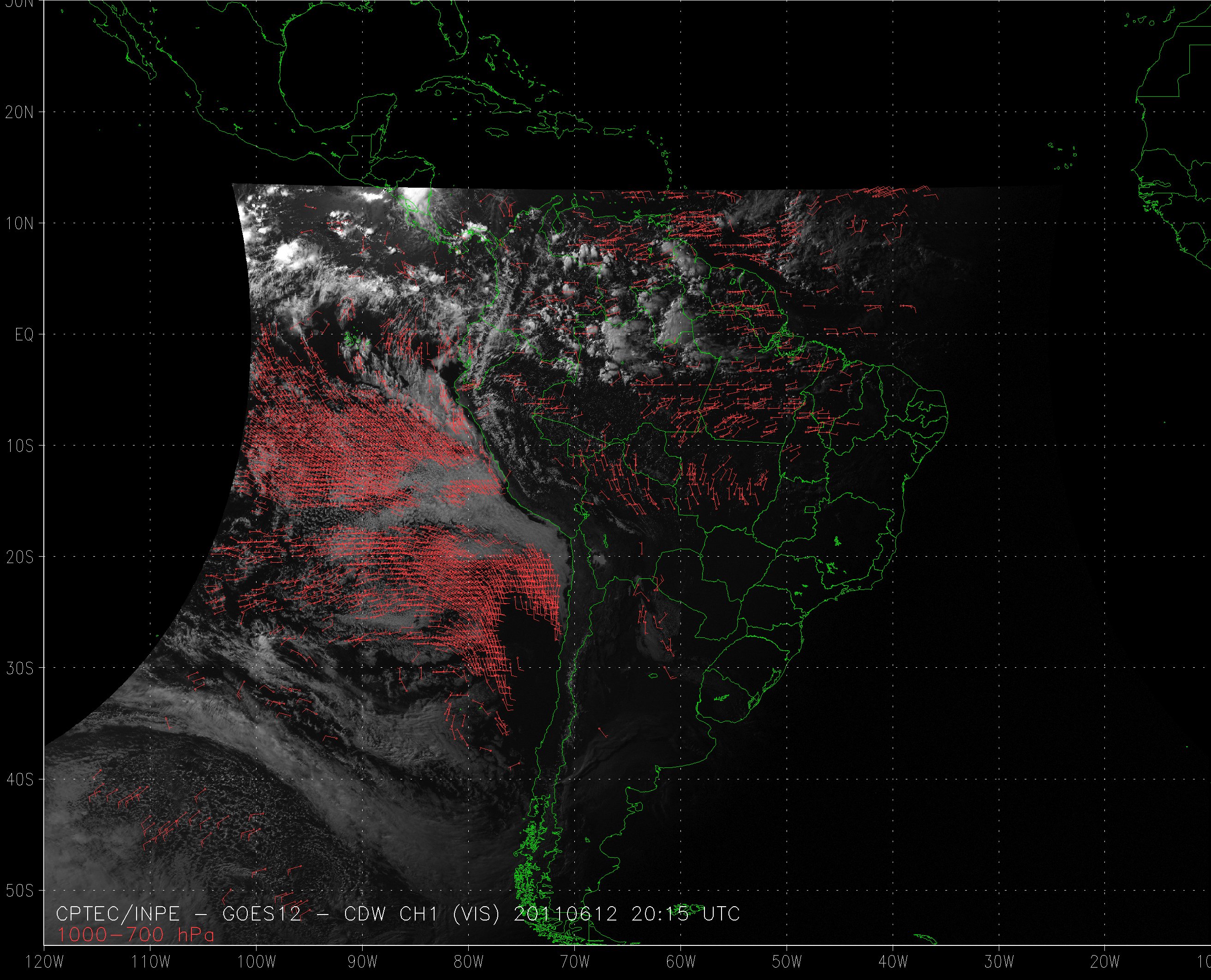Click the 80W longitude label
The width and height of the screenshot is (1211, 980).
pos(469,962)
